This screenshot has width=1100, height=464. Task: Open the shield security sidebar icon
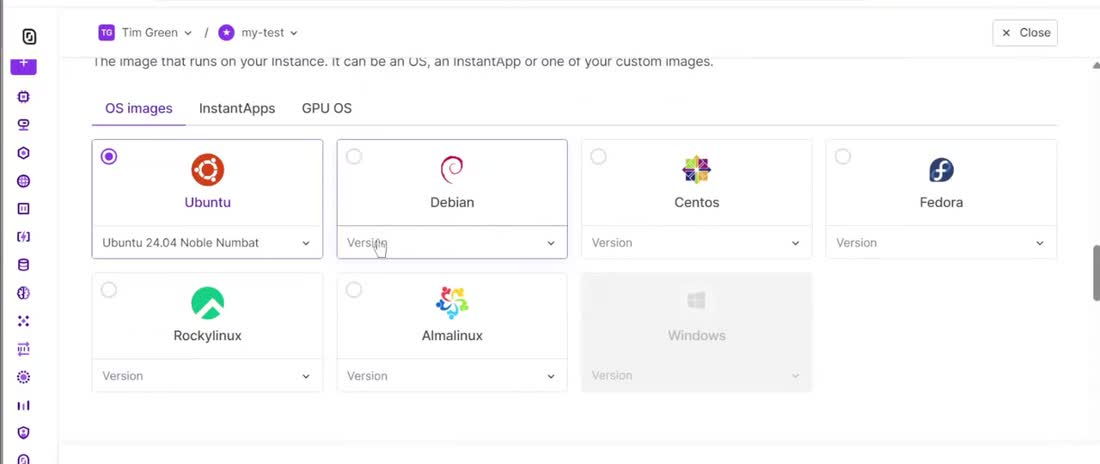[23, 433]
